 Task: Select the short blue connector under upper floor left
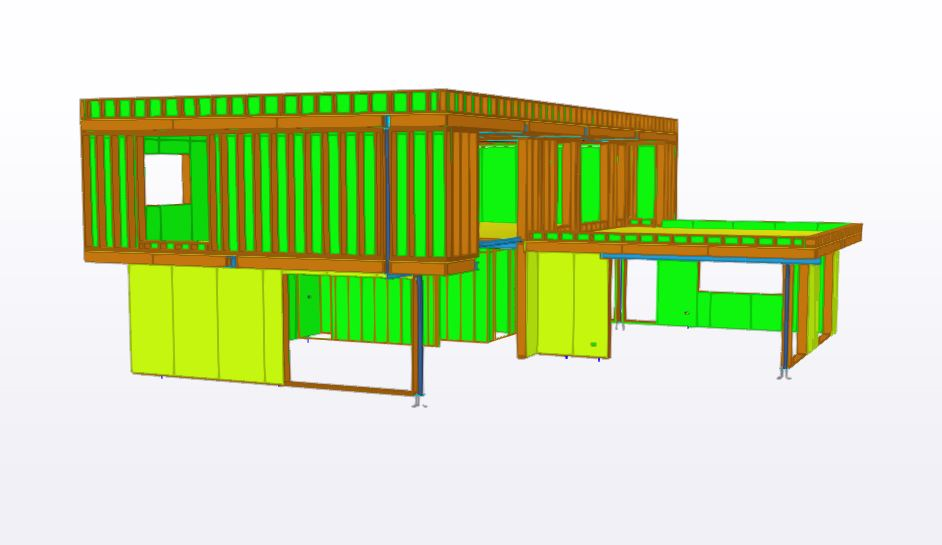[x=231, y=262]
